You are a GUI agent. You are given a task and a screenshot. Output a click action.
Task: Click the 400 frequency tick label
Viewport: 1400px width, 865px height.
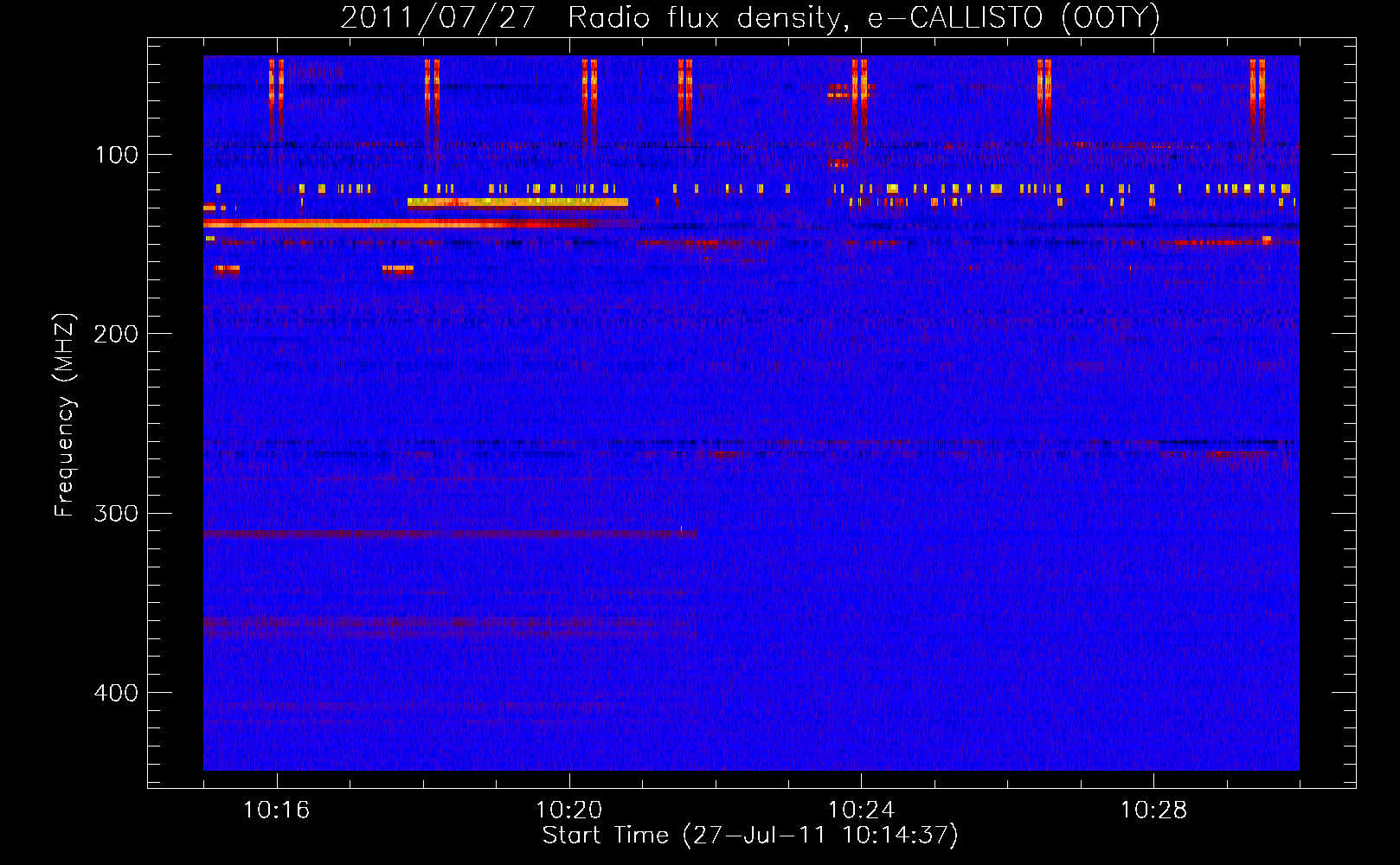point(115,693)
